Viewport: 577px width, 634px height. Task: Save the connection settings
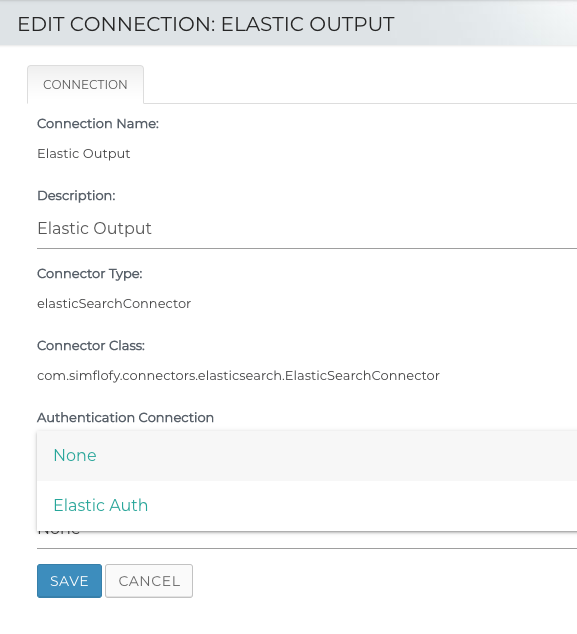(69, 581)
